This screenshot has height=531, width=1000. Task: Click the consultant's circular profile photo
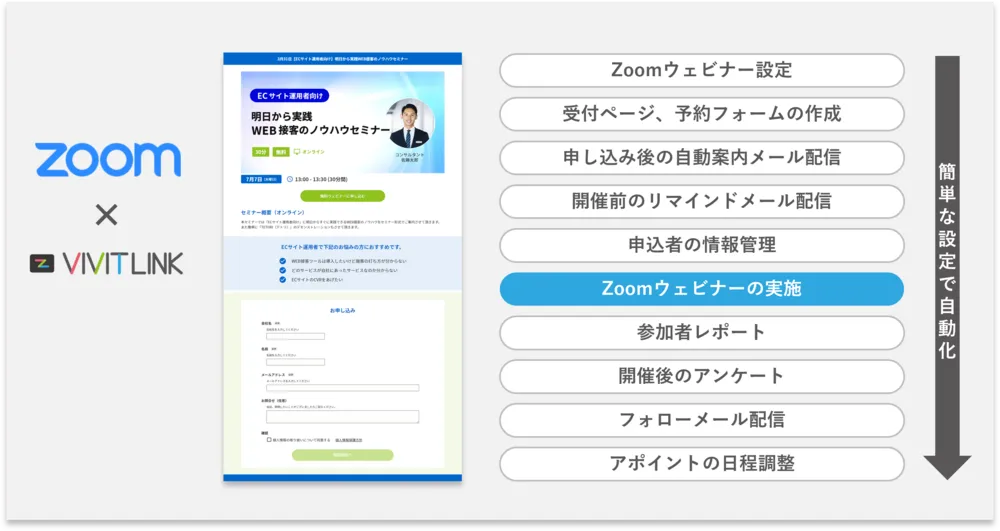click(410, 123)
